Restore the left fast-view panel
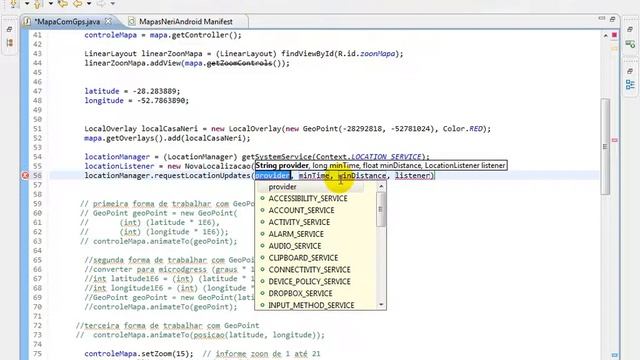This screenshot has width=640, height=360. click(x=9, y=29)
